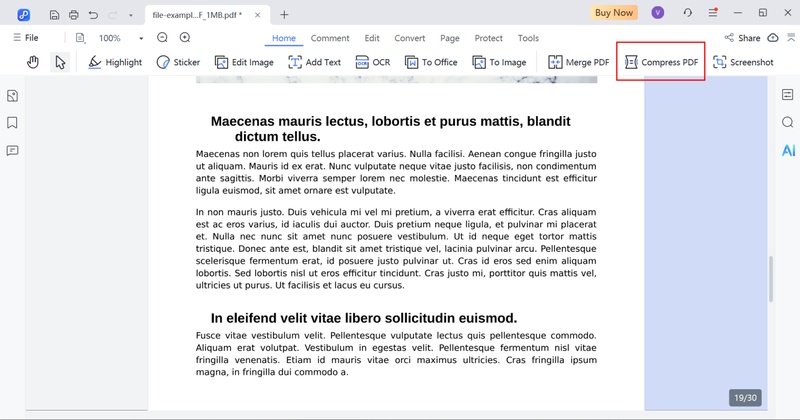Image resolution: width=800 pixels, height=420 pixels.
Task: Click Compress PDF
Action: click(661, 62)
